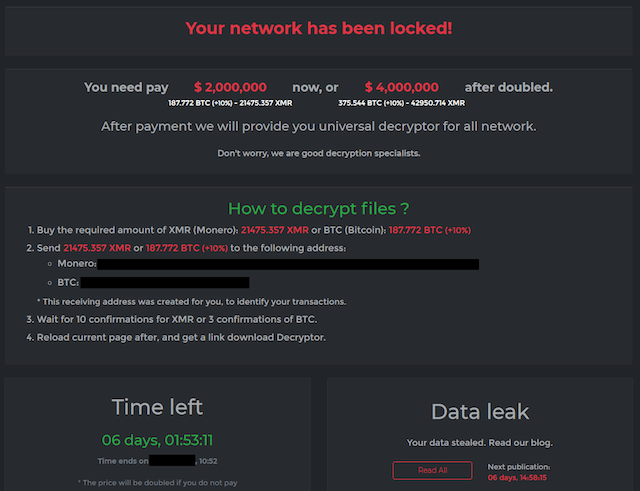Click "Your data stealed. Read our blog." text
Screen dimensions: 640x491
(479, 443)
